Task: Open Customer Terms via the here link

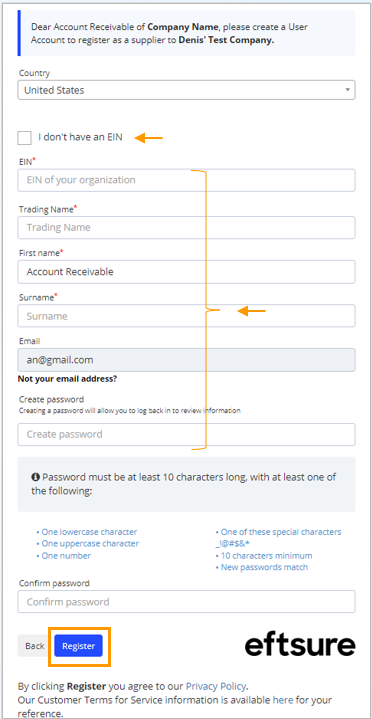Action: coord(283,700)
